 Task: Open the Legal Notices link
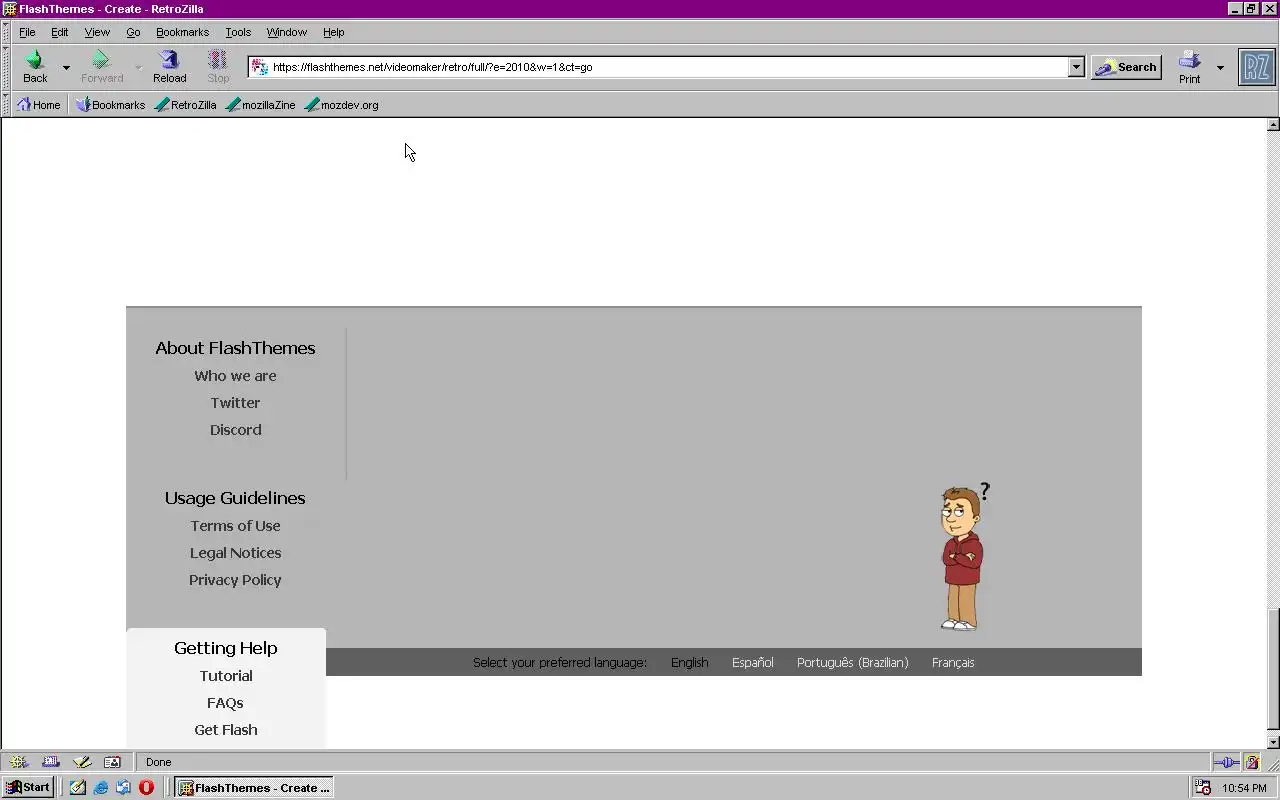click(x=235, y=553)
